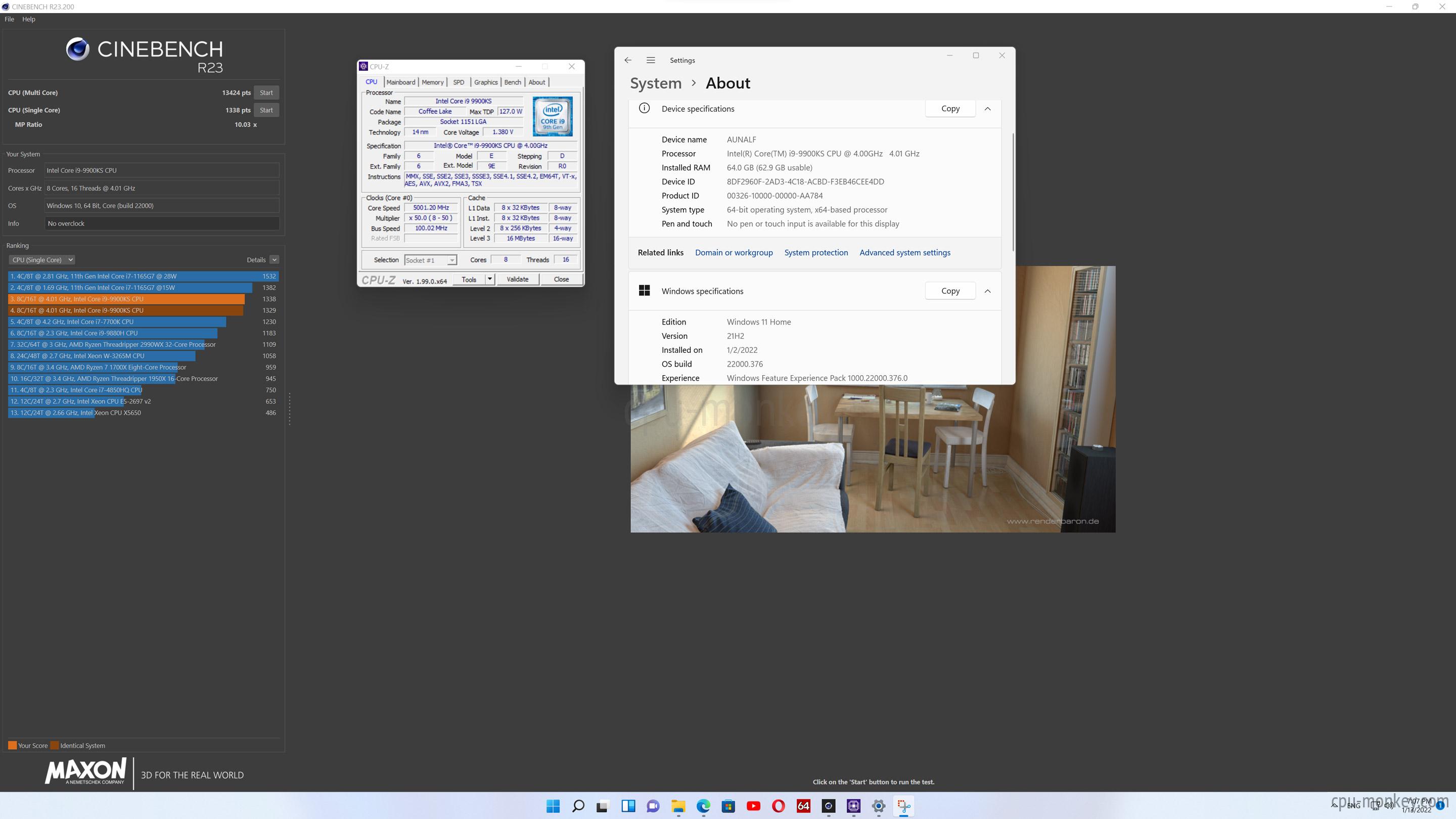Click the CPU-Z Close button
The image size is (1456, 819).
pyautogui.click(x=561, y=279)
